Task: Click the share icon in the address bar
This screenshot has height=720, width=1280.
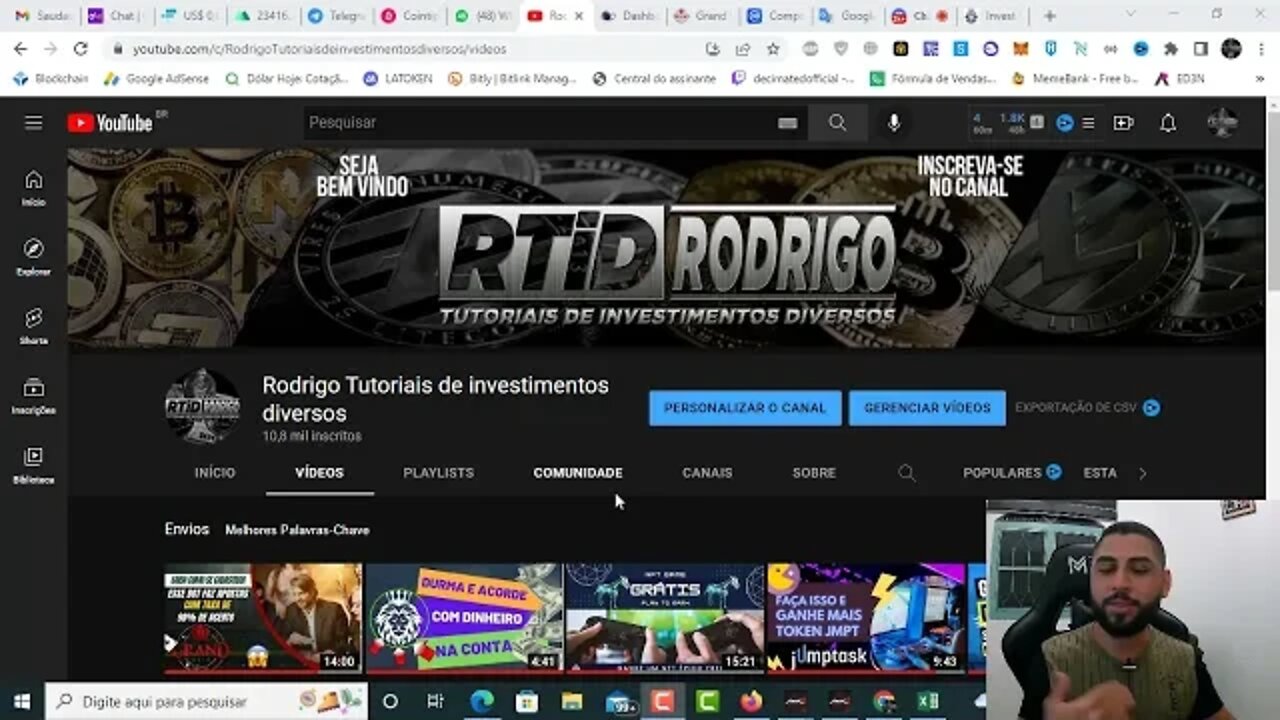Action: click(x=742, y=48)
